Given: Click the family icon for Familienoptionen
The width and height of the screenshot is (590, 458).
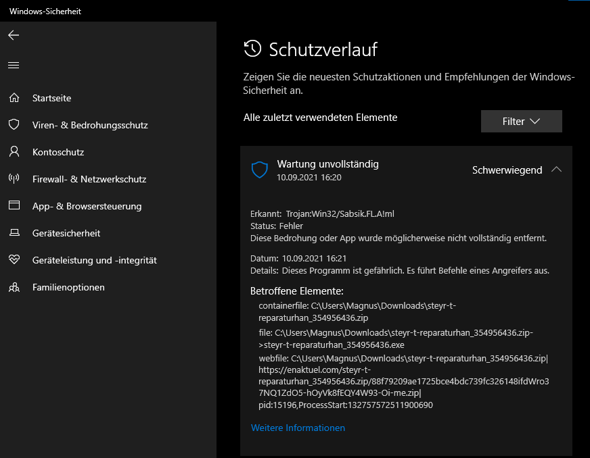Looking at the screenshot, I should click(14, 287).
